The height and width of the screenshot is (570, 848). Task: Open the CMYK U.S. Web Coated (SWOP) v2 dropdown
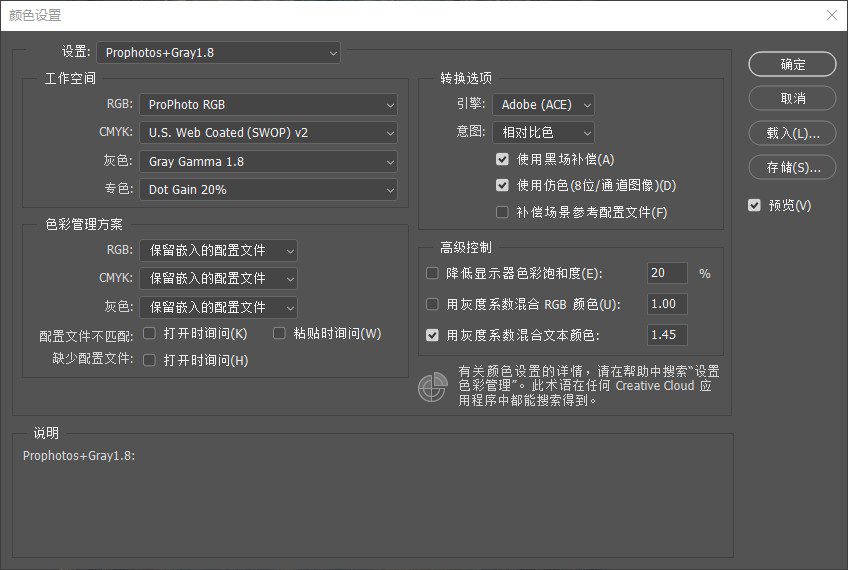(268, 132)
